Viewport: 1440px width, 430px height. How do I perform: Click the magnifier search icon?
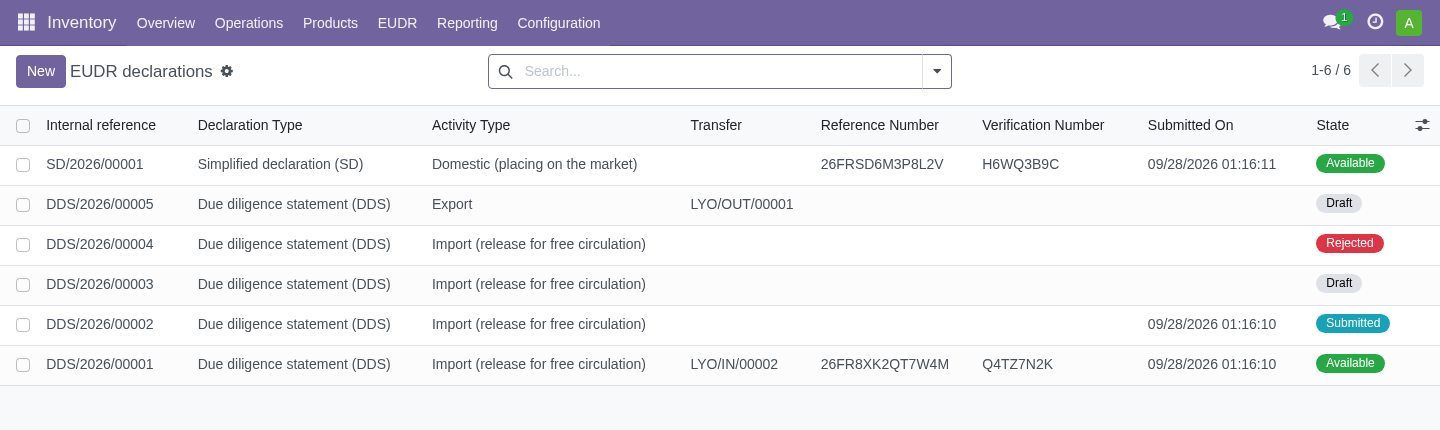505,72
